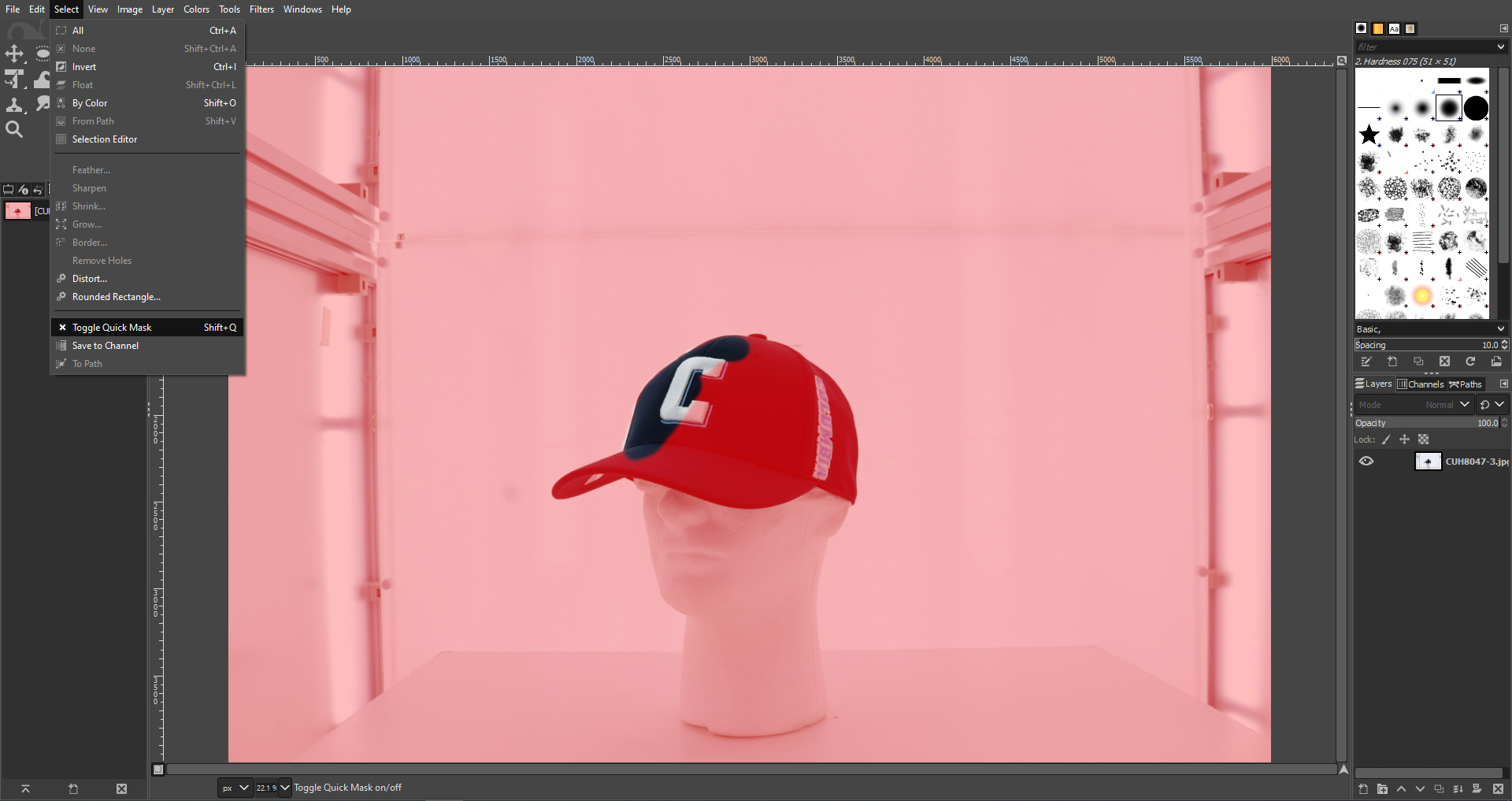Pick the solid black round brush

pos(1476,108)
